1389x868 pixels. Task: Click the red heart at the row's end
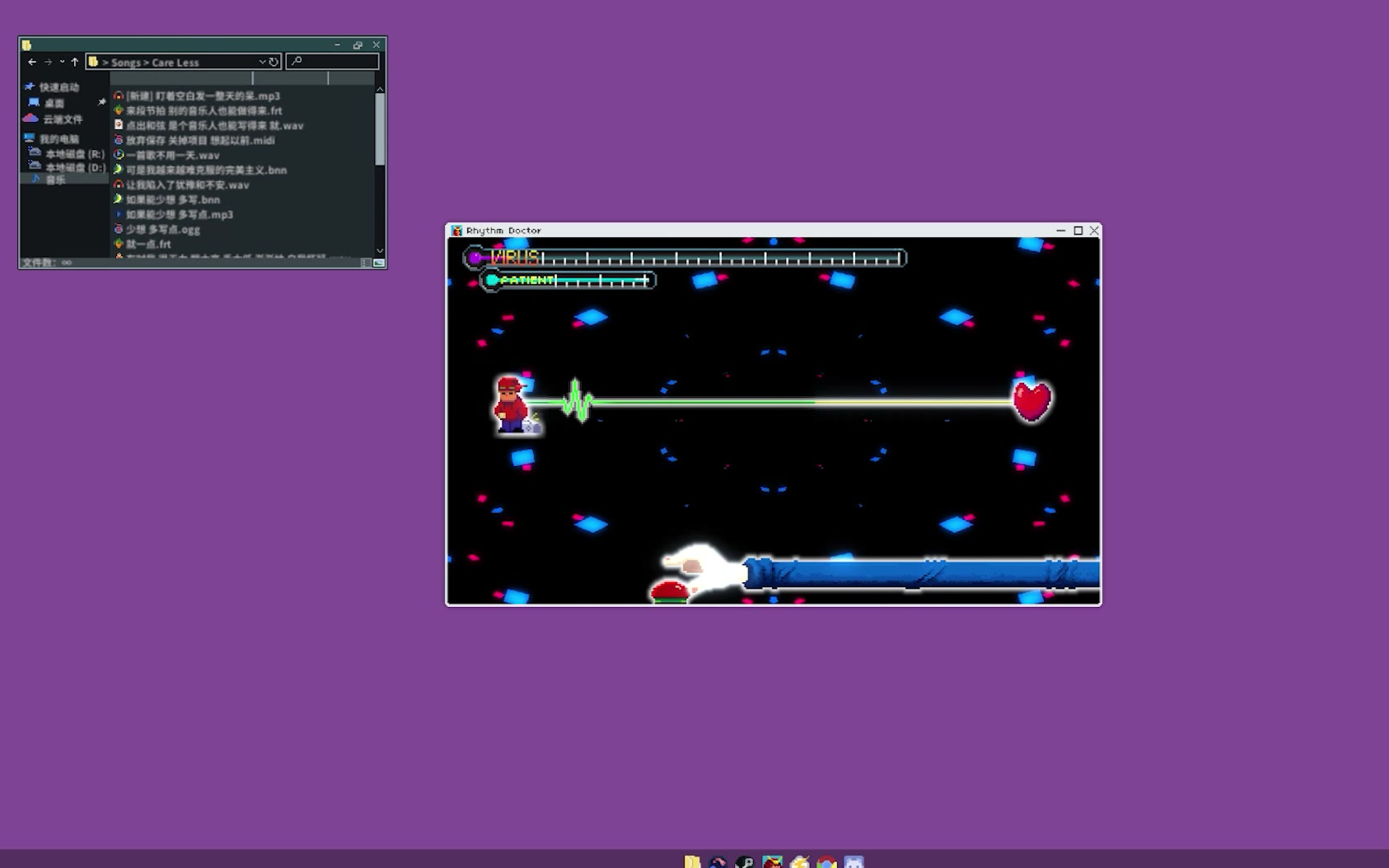click(x=1031, y=401)
